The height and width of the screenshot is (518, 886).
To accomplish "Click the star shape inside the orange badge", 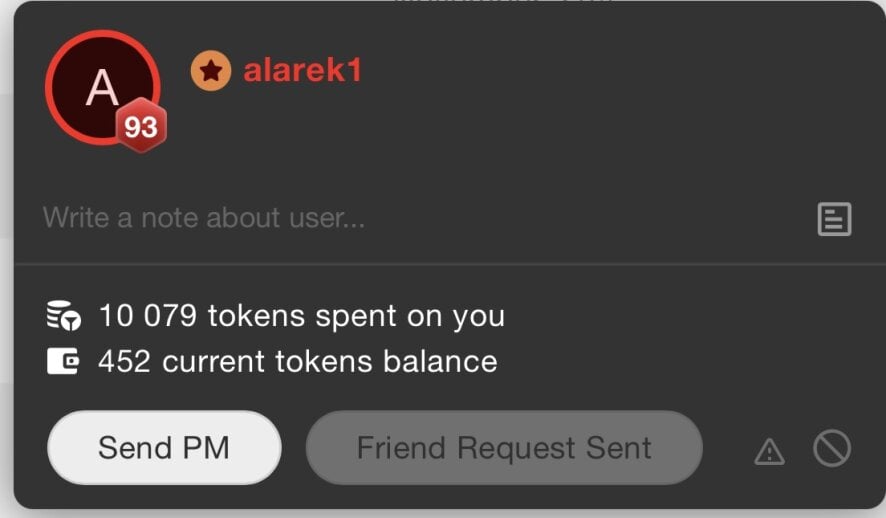I will coord(211,71).
